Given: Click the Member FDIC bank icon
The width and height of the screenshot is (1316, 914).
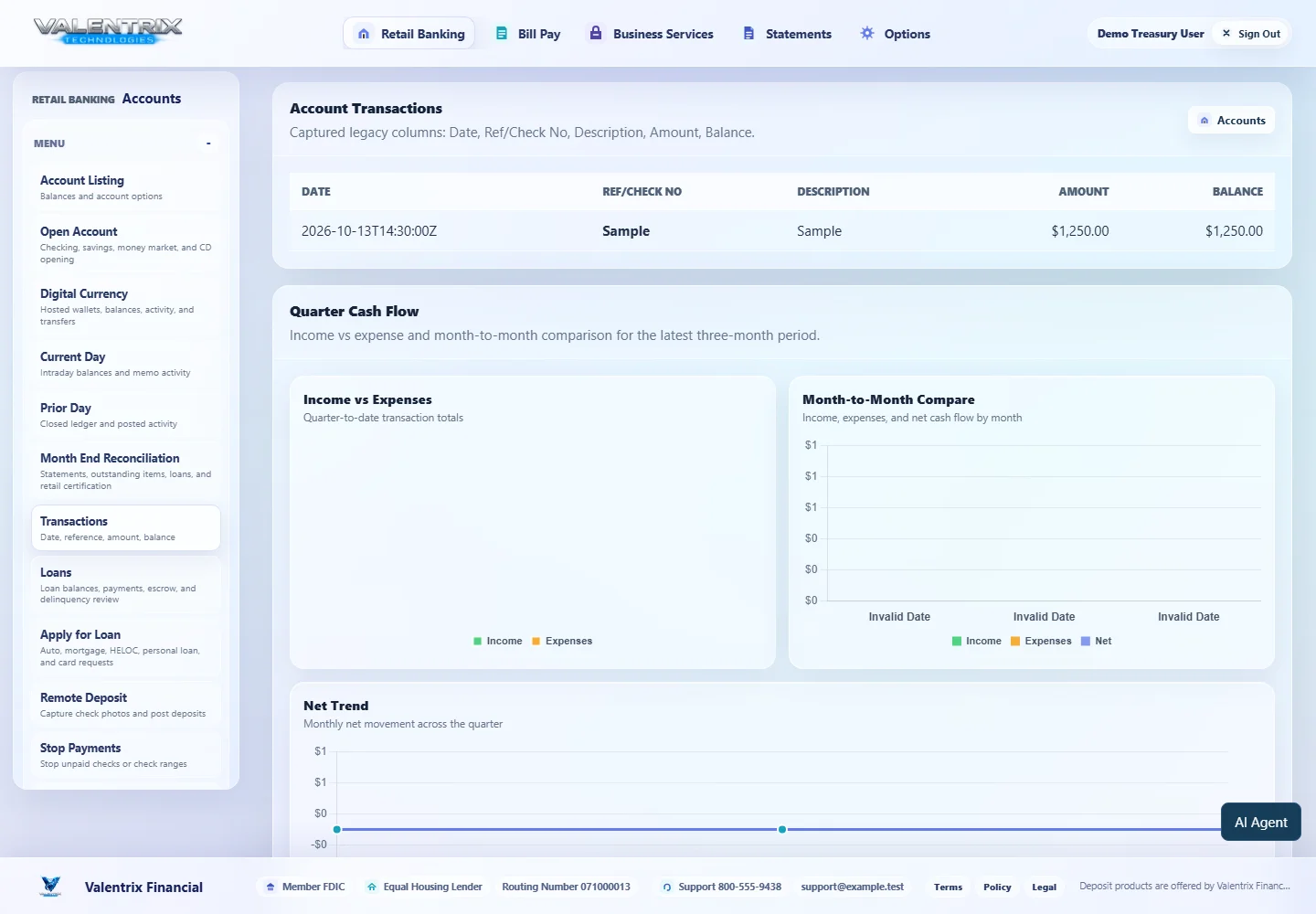Looking at the screenshot, I should [x=271, y=887].
